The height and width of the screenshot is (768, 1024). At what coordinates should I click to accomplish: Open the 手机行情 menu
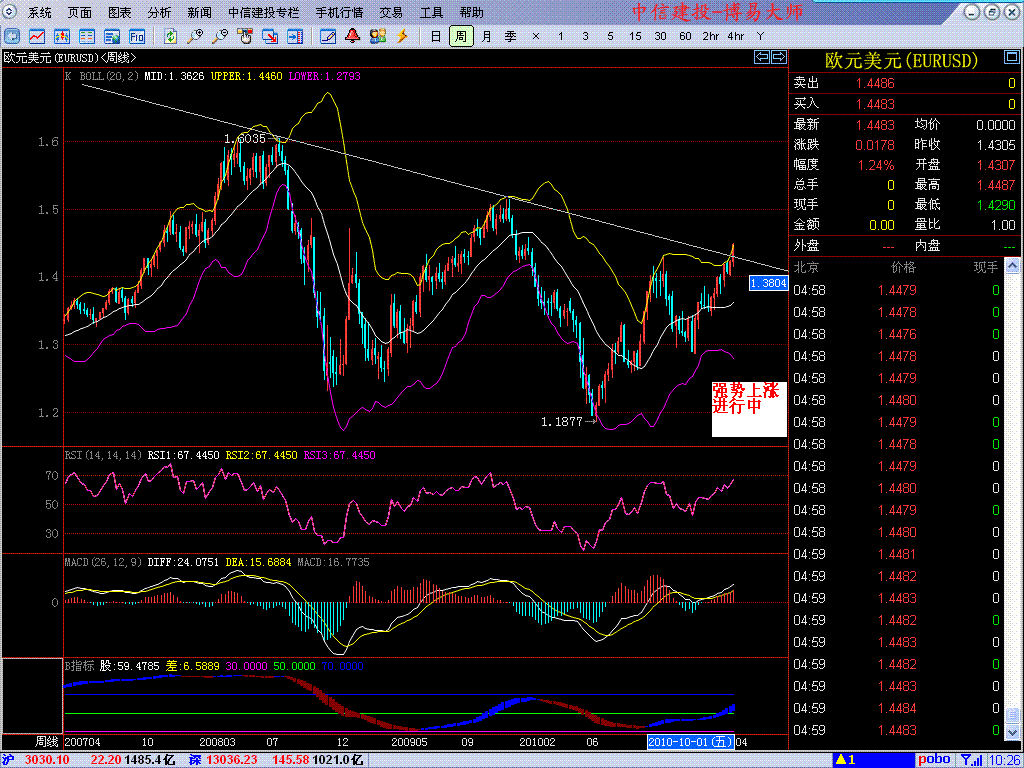[340, 12]
